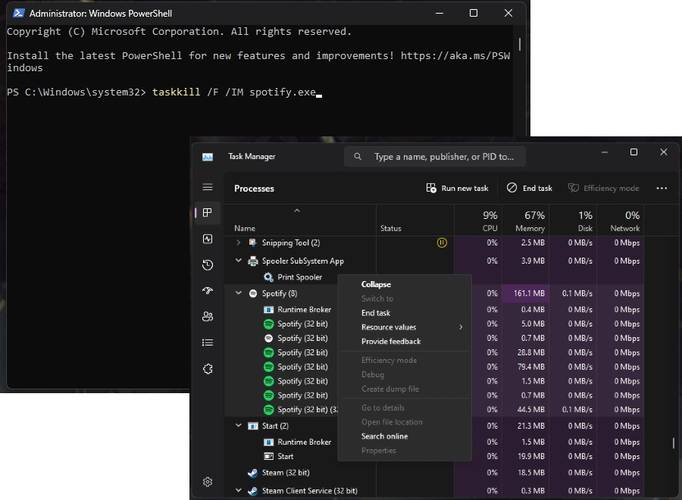Screen dimensions: 682x500
Task: Collapse the Start (2) process group
Action: [238, 426]
